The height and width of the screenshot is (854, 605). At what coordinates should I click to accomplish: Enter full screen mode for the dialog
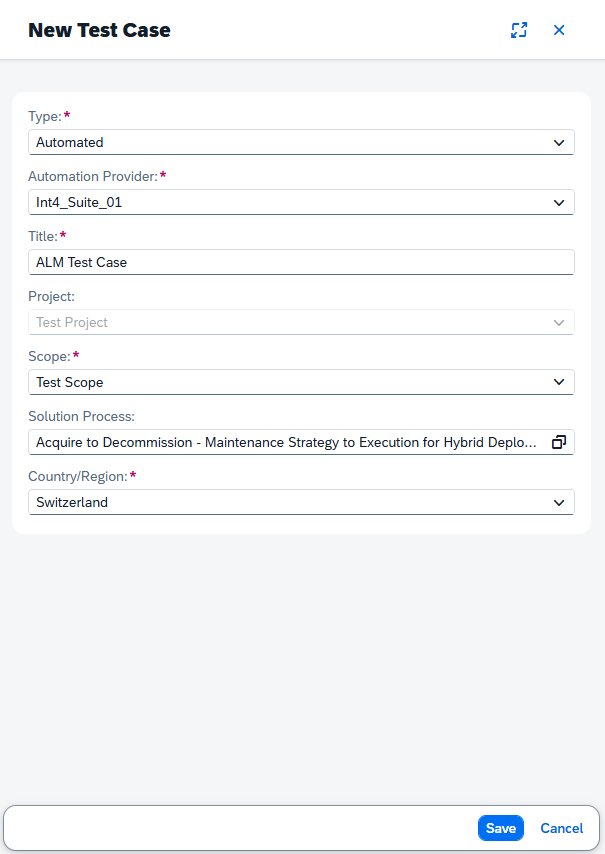pyautogui.click(x=519, y=30)
